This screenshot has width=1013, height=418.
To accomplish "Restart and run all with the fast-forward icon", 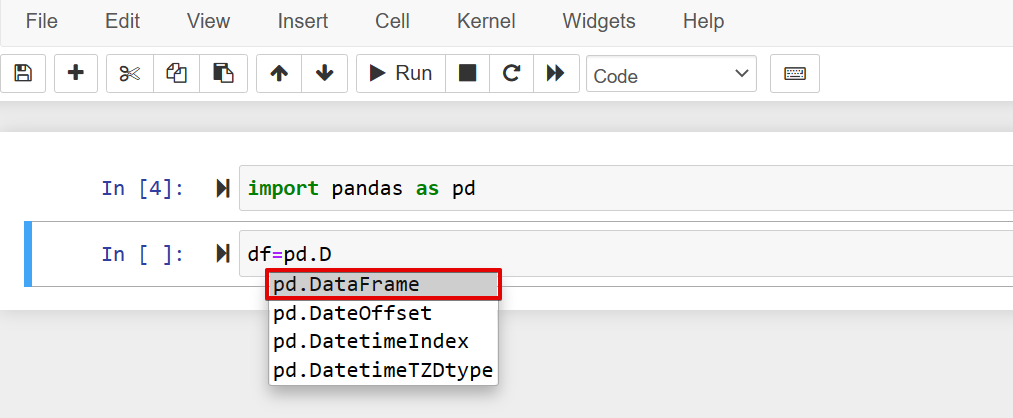I will pos(556,74).
